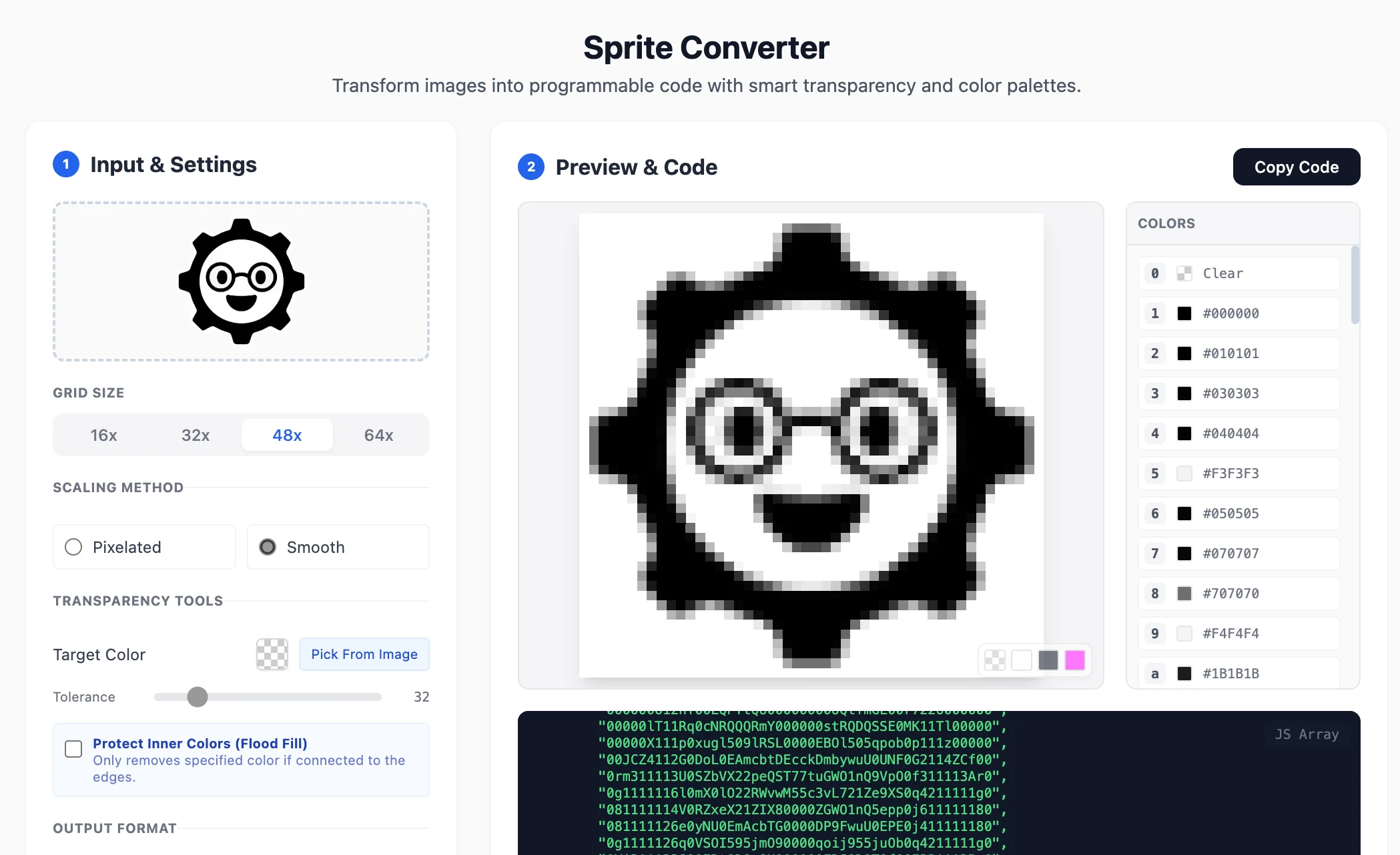The image size is (1400, 855).
Task: Click the Pick From Image button
Action: pyautogui.click(x=364, y=654)
